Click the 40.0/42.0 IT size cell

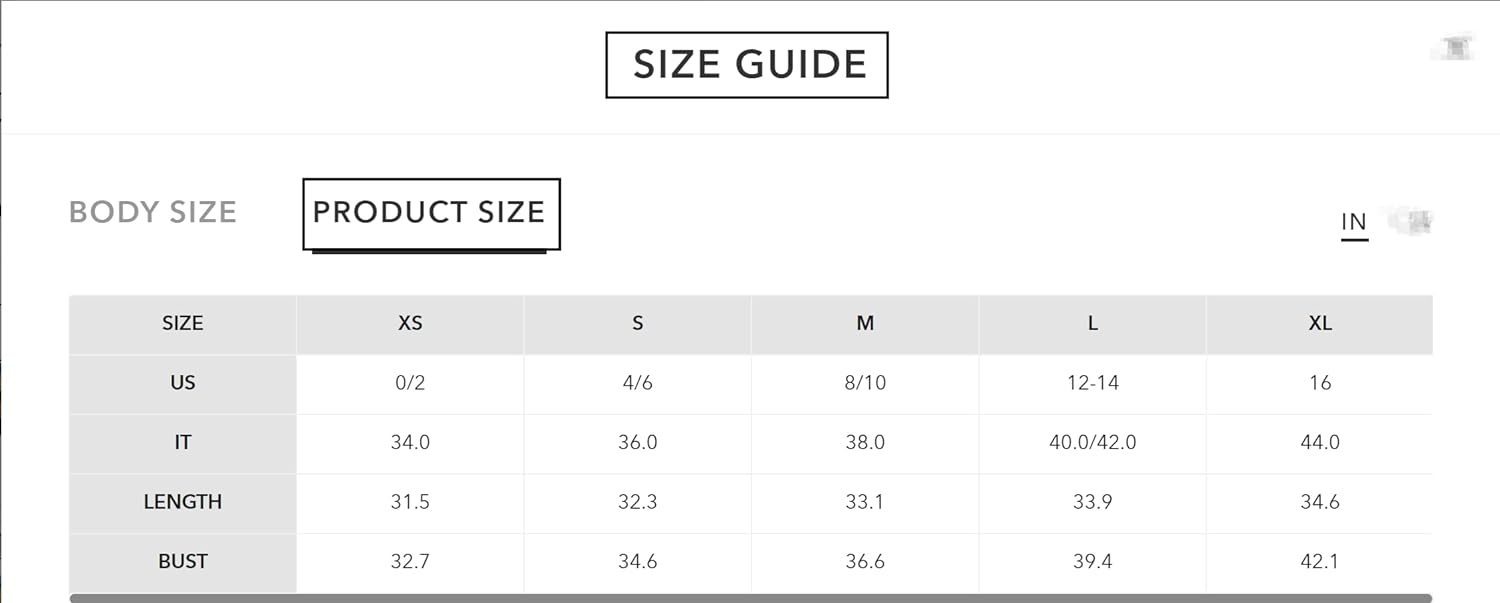pos(1093,443)
